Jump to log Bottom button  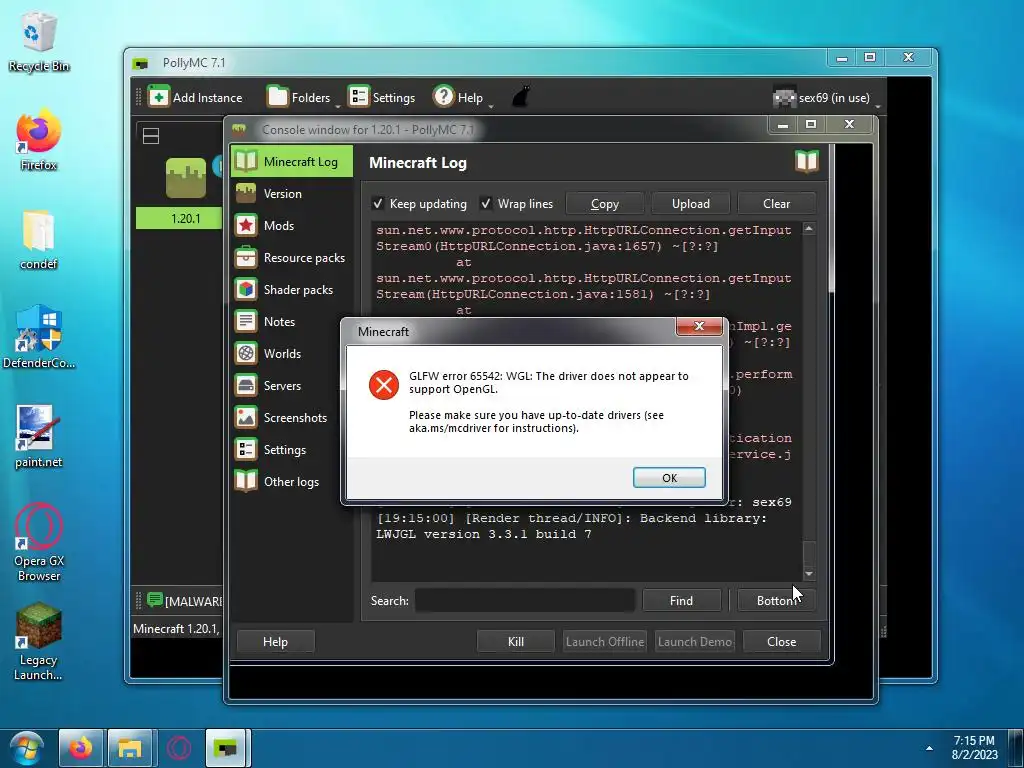(776, 600)
